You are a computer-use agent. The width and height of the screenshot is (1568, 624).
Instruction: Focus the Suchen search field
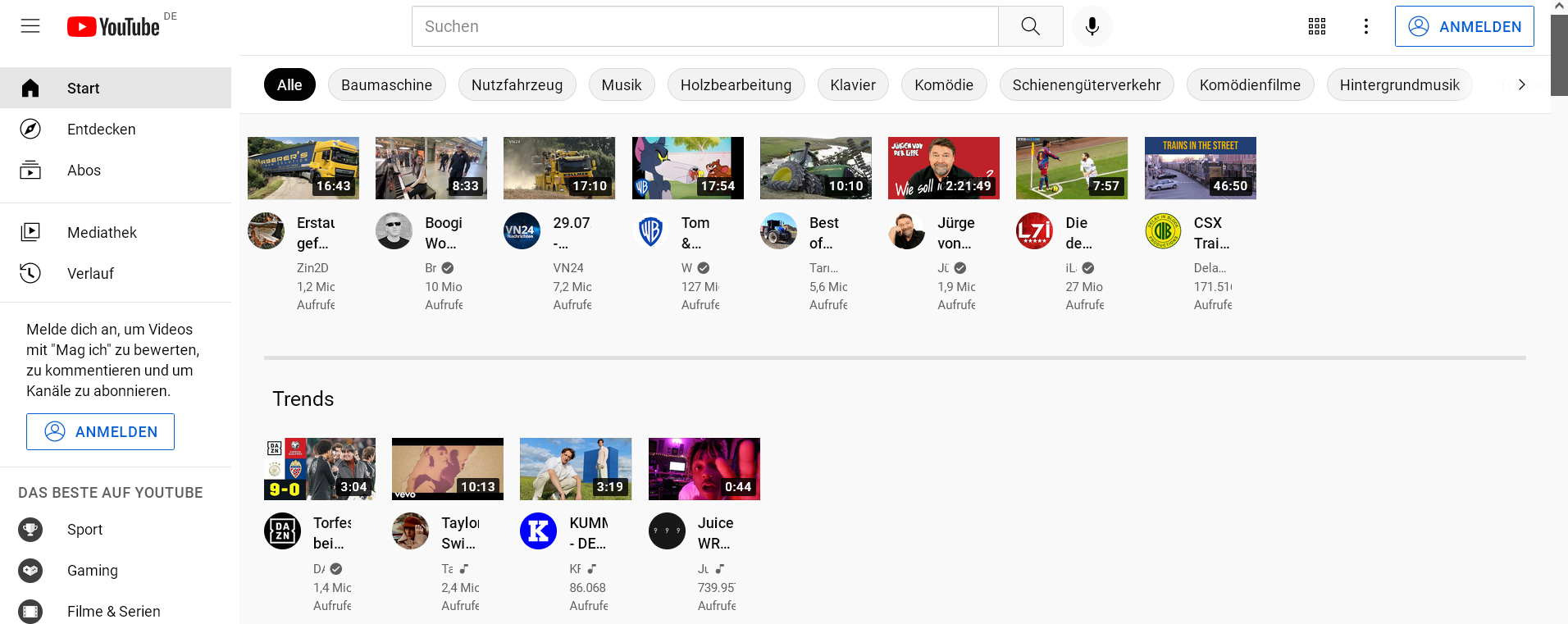click(705, 26)
